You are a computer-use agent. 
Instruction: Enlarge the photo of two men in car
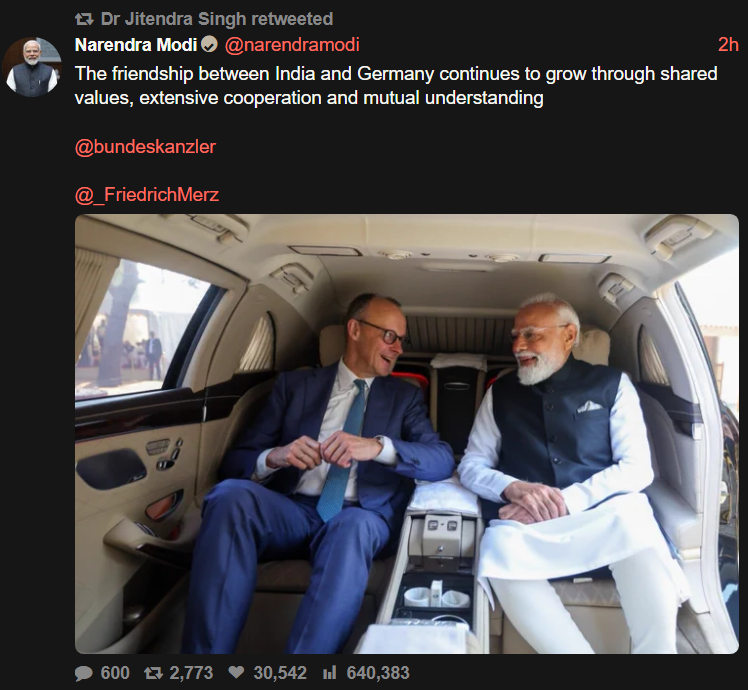click(x=406, y=434)
